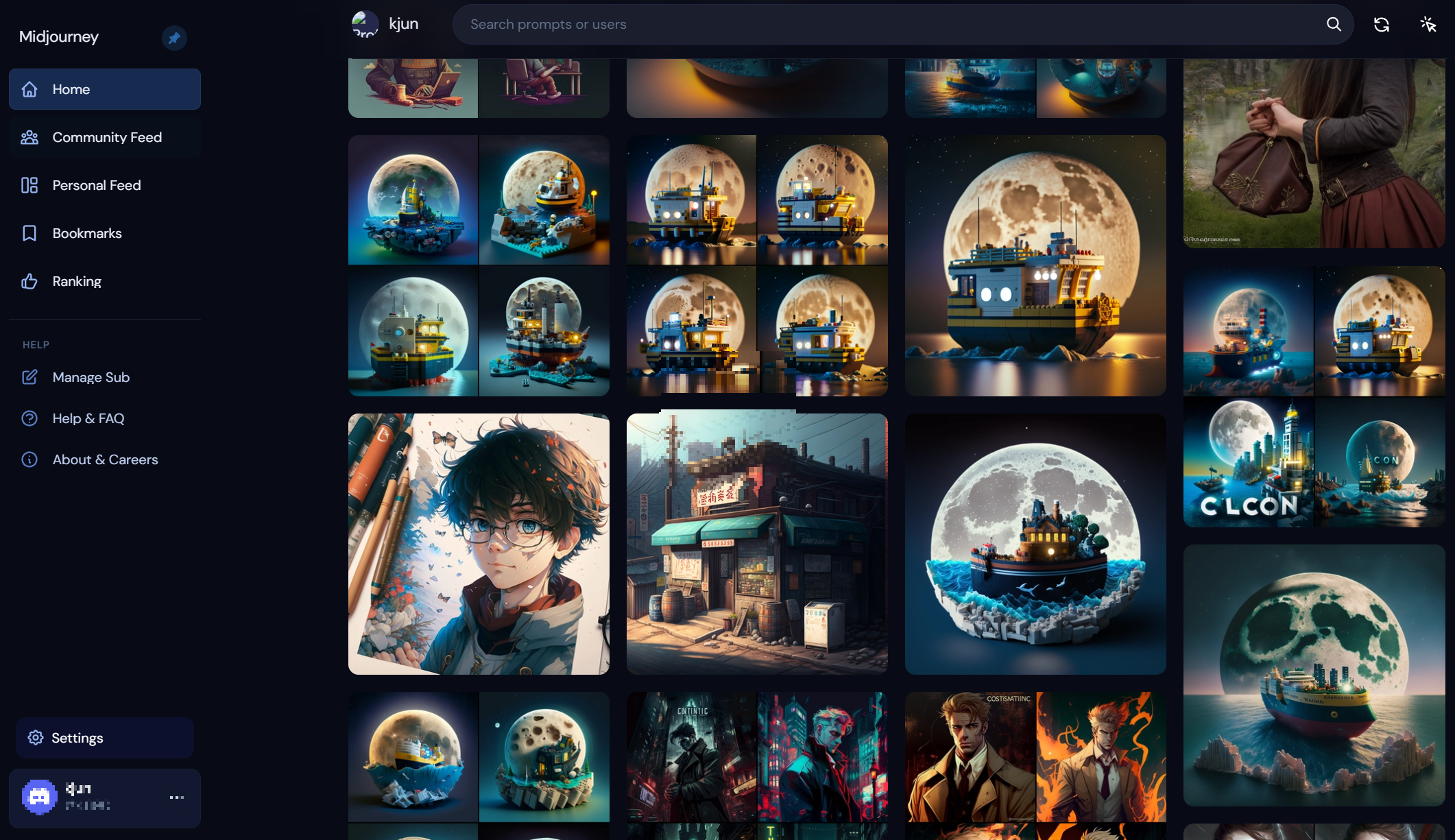
Task: Open the Bookmarks page
Action: pos(86,233)
